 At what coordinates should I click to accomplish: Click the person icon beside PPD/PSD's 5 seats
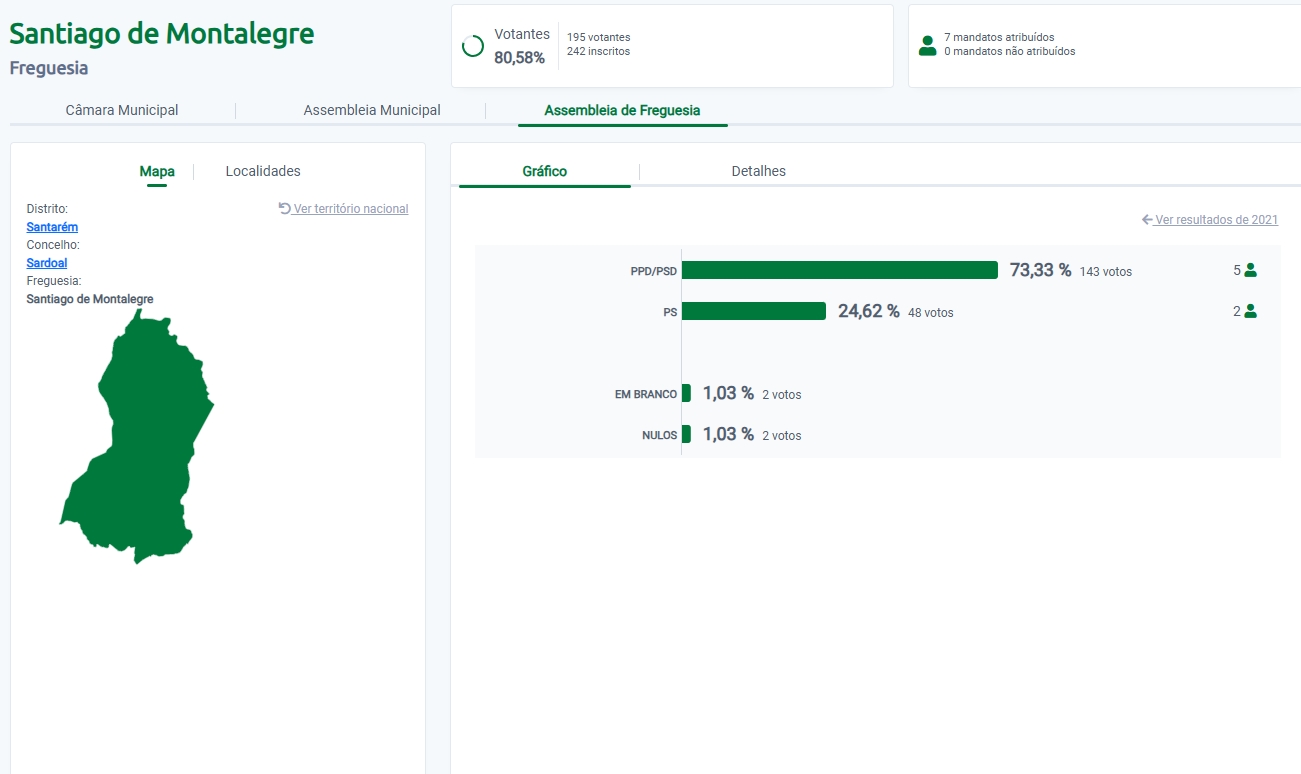(x=1250, y=270)
